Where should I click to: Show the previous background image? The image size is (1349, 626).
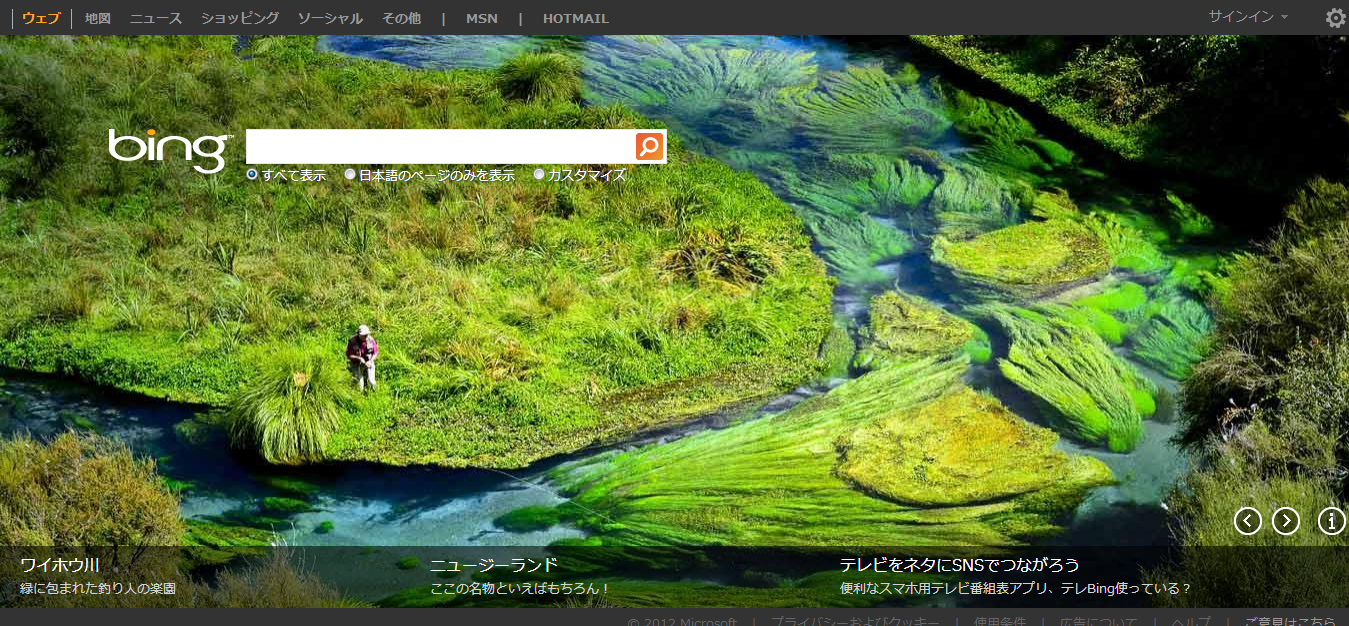[x=1247, y=521]
